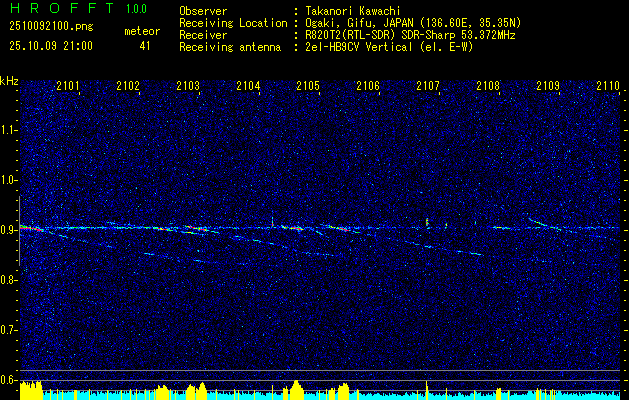The height and width of the screenshot is (400, 629).
Task: Click the 2105 time marker
Action: tap(308, 85)
